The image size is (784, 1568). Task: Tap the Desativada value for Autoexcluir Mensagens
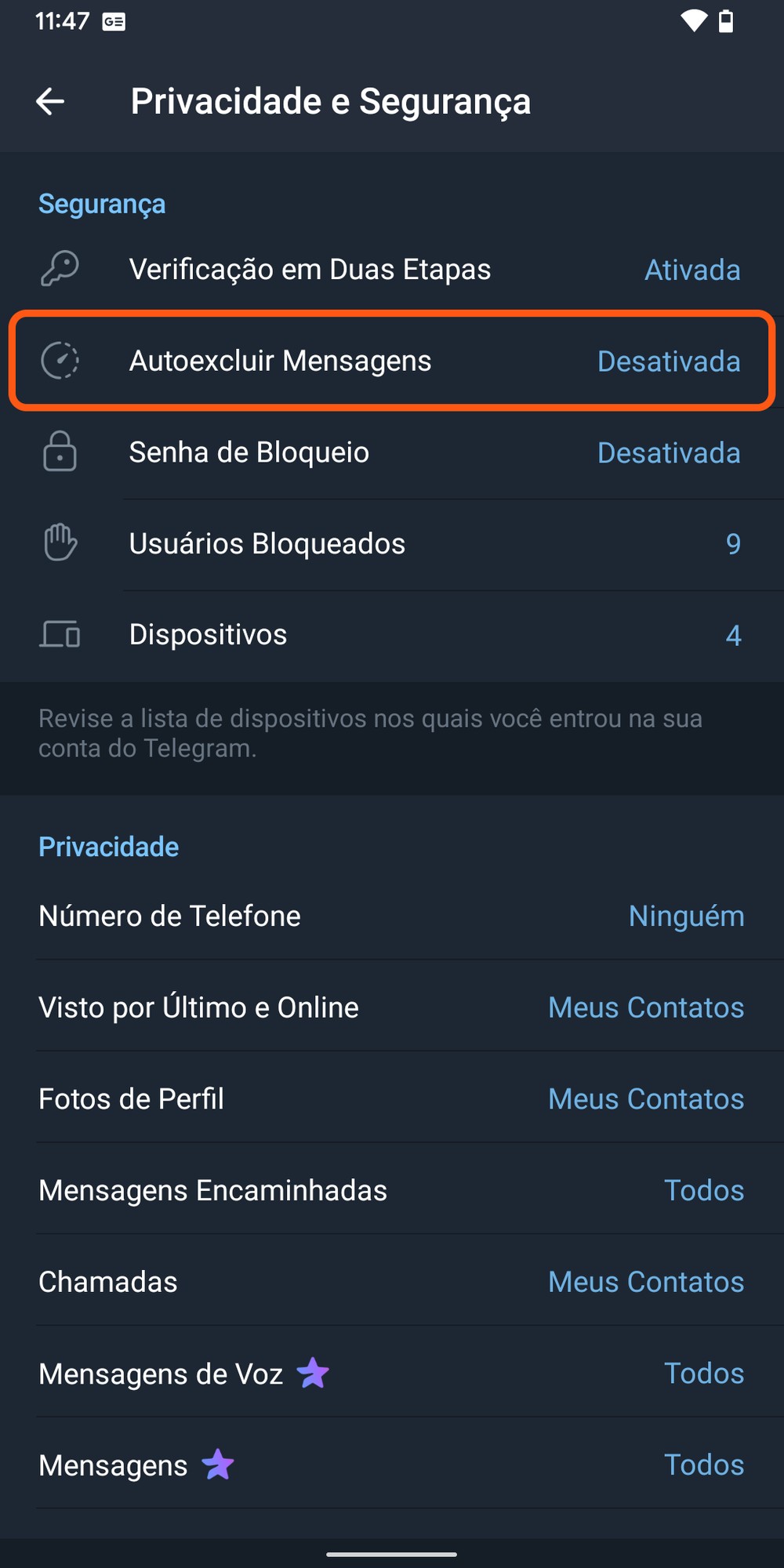669,361
